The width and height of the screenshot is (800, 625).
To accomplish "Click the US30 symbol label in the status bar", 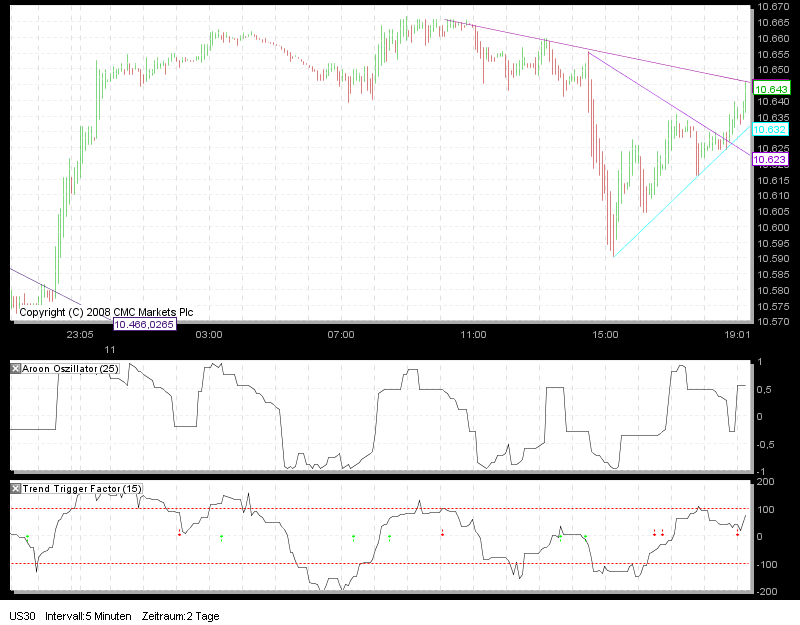I will 22,617.
